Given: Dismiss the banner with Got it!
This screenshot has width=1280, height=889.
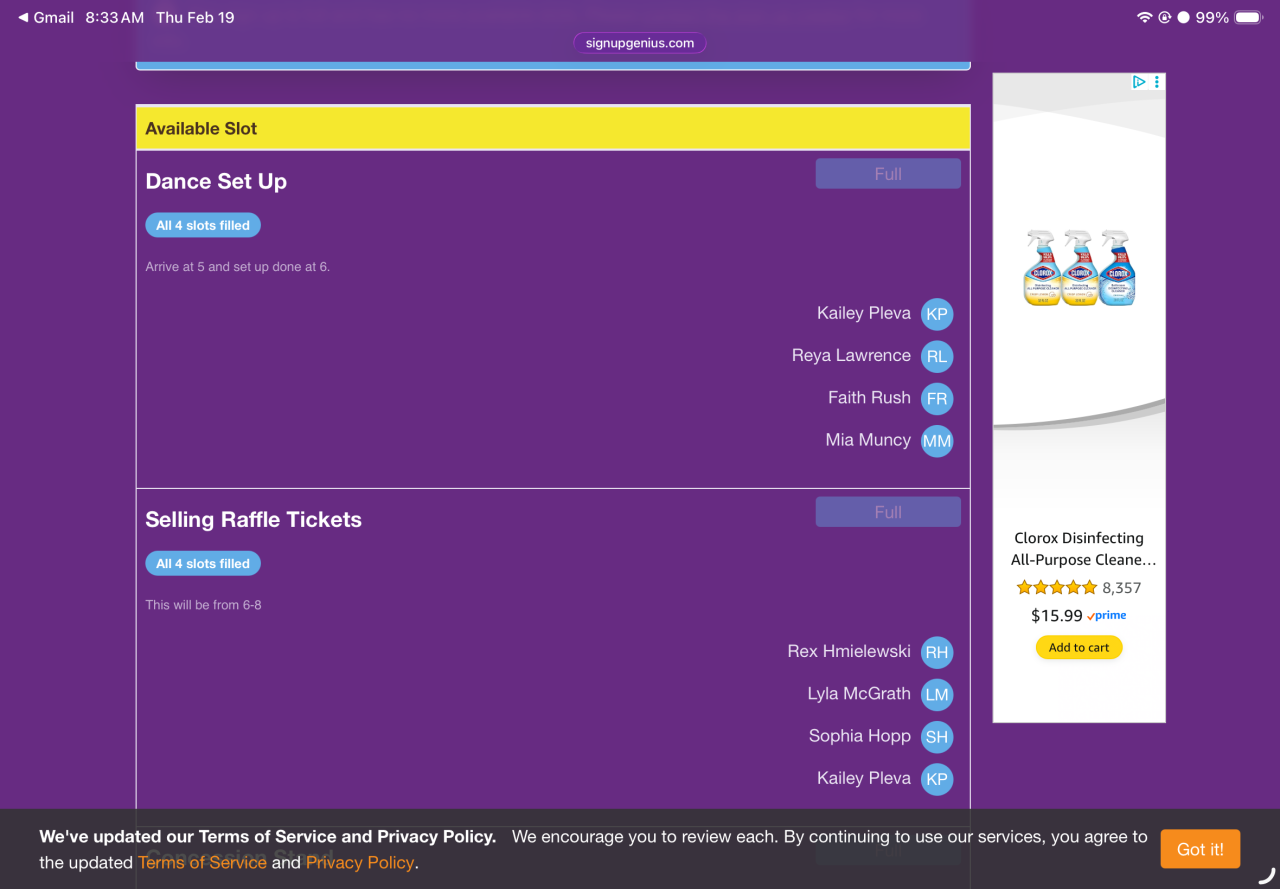Looking at the screenshot, I should pos(1200,849).
